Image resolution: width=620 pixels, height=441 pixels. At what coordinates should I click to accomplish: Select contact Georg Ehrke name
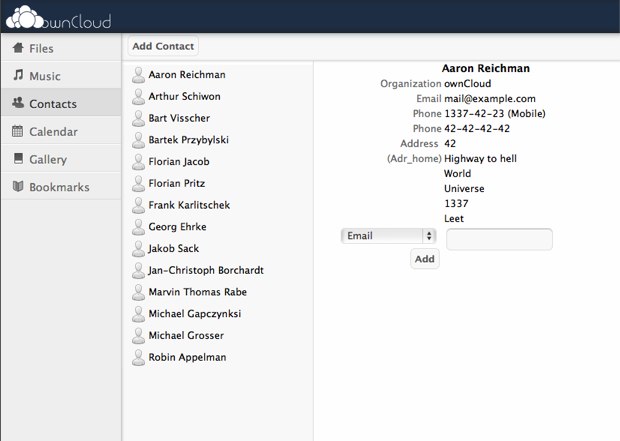tap(177, 227)
